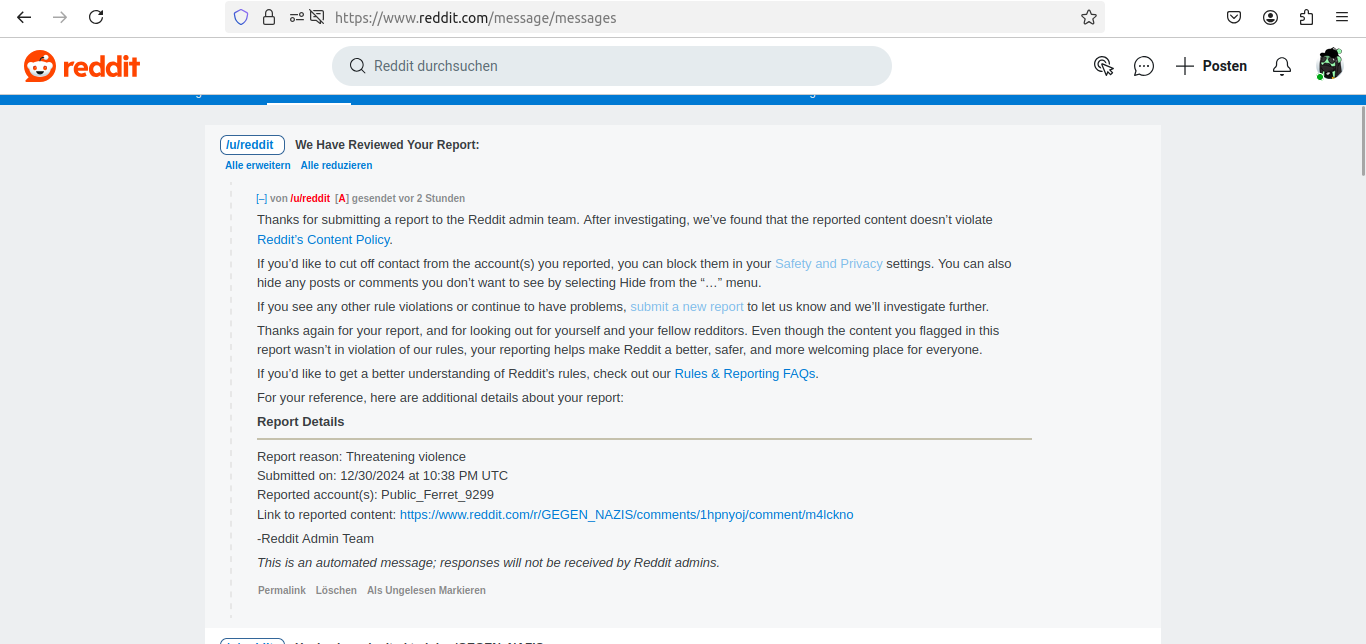Viewport: 1366px width, 644px height.
Task: Reload the current Reddit page
Action: 96,17
